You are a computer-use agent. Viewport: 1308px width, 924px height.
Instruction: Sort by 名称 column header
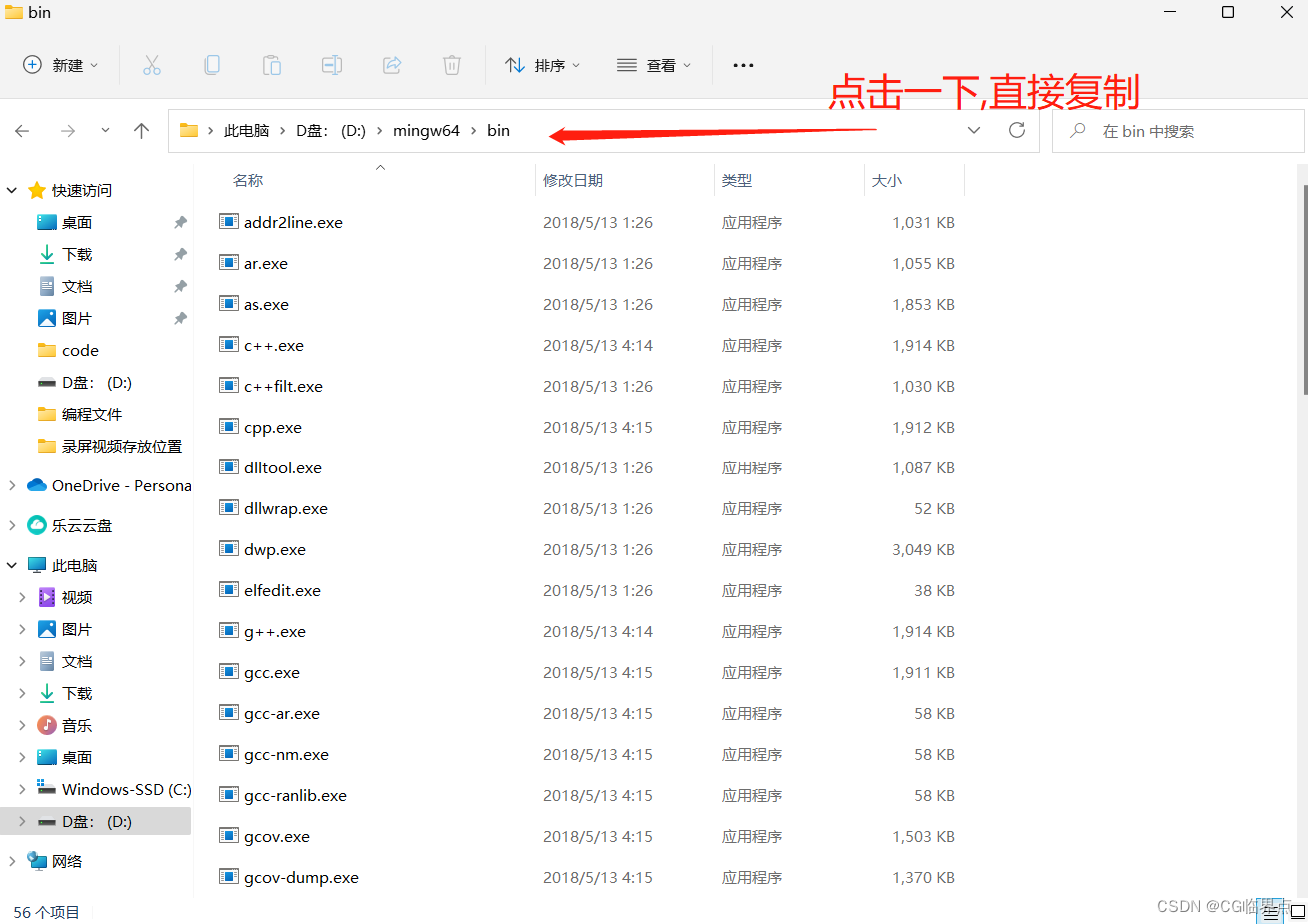point(248,180)
